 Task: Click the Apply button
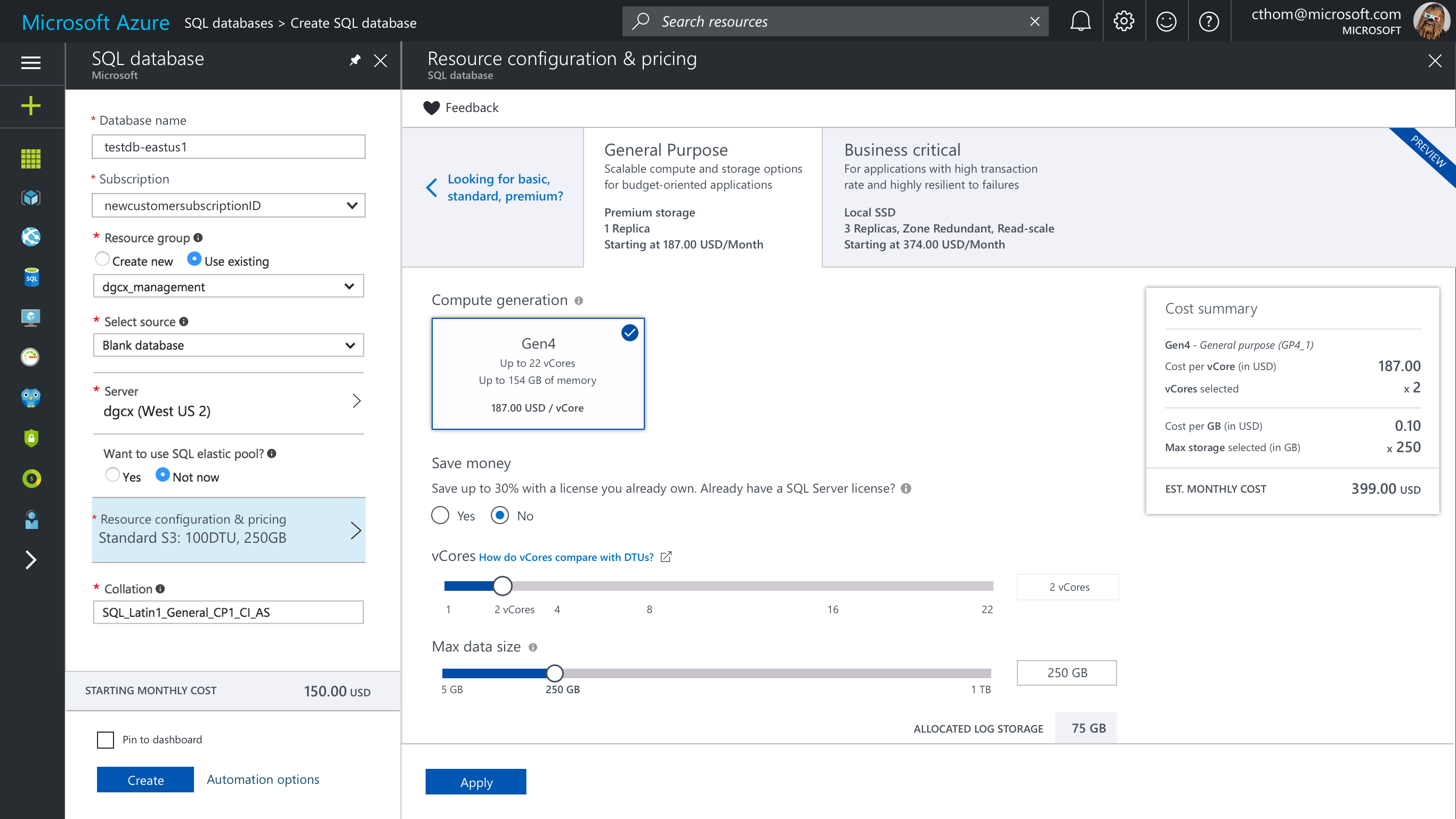click(476, 782)
